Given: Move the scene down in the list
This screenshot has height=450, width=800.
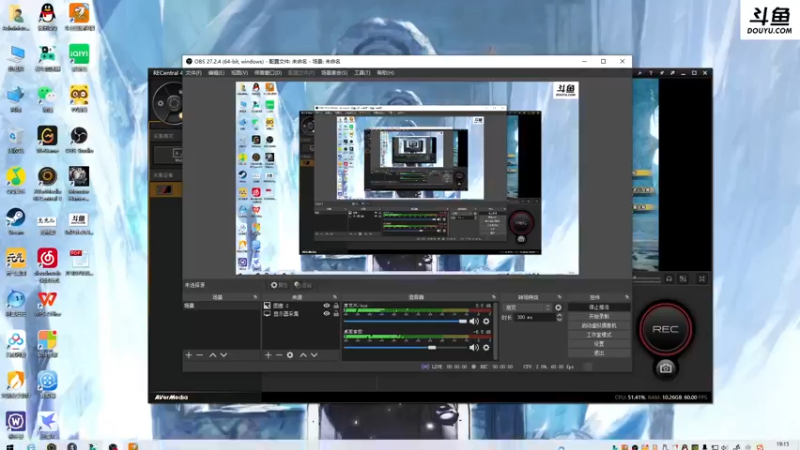Looking at the screenshot, I should [x=223, y=355].
